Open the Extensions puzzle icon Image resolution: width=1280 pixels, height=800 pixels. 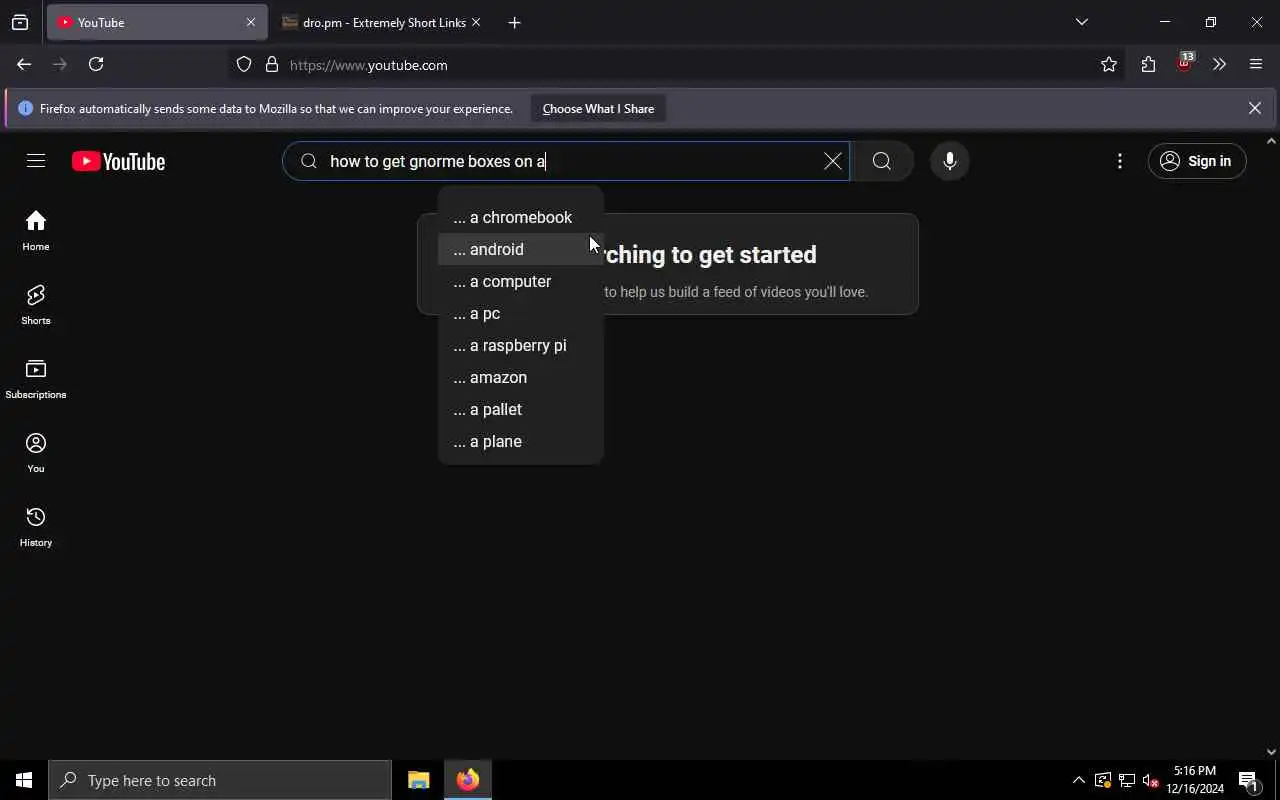[1148, 64]
